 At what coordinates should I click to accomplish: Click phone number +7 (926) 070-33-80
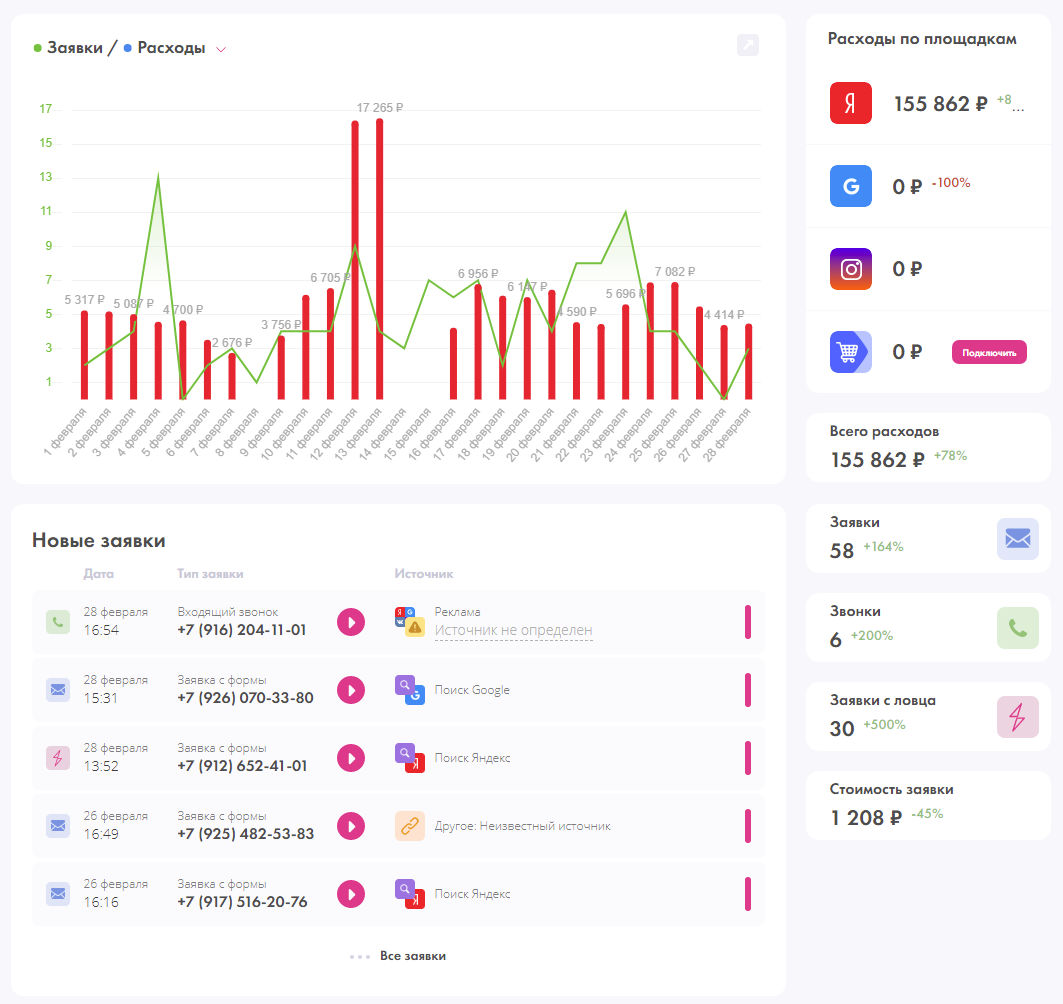pyautogui.click(x=245, y=698)
